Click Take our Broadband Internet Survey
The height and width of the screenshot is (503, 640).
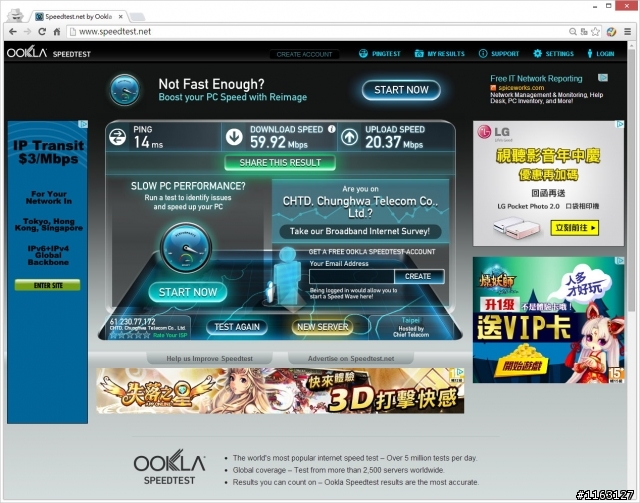tap(360, 231)
